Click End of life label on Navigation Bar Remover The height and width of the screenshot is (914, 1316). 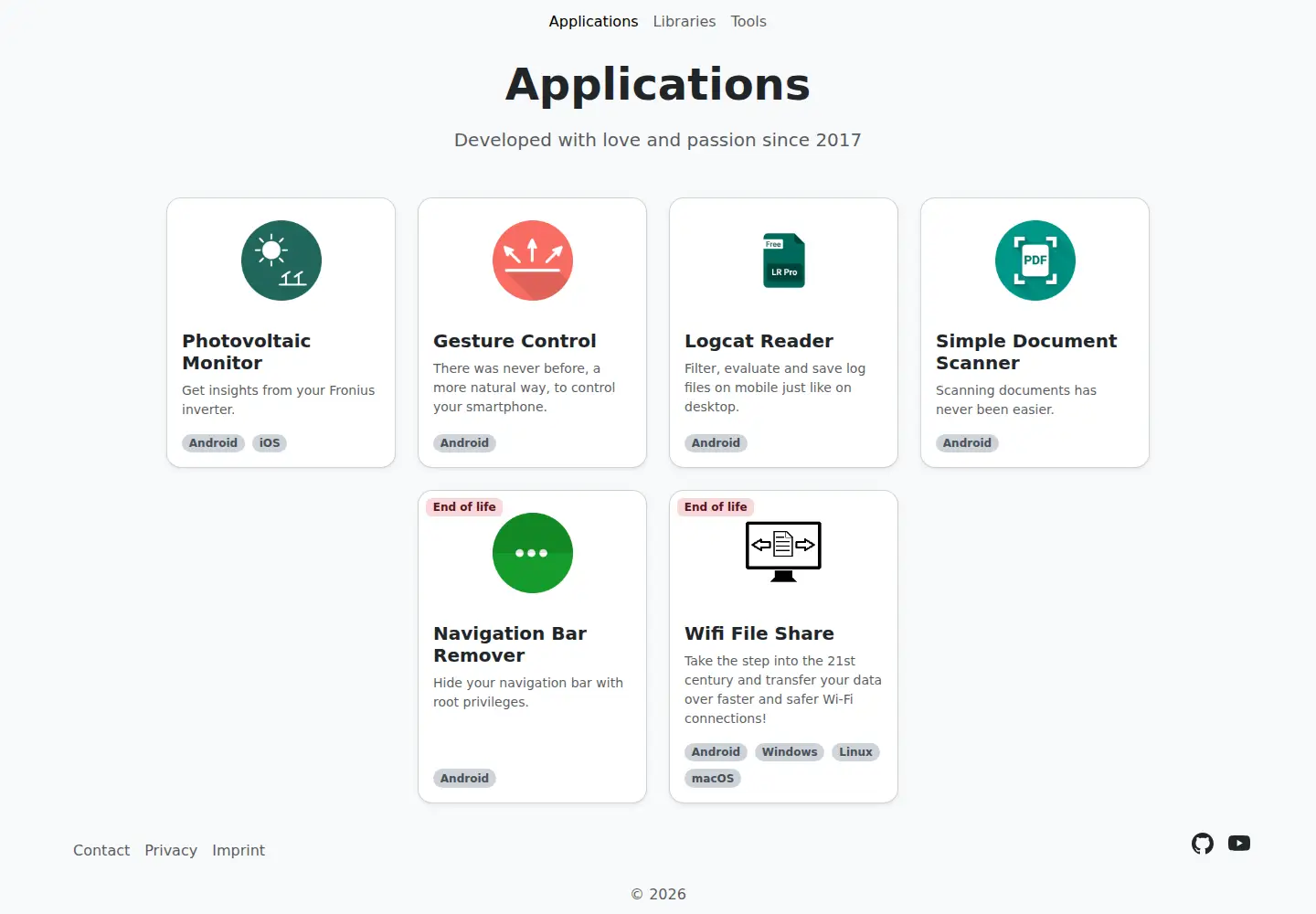[x=464, y=507]
